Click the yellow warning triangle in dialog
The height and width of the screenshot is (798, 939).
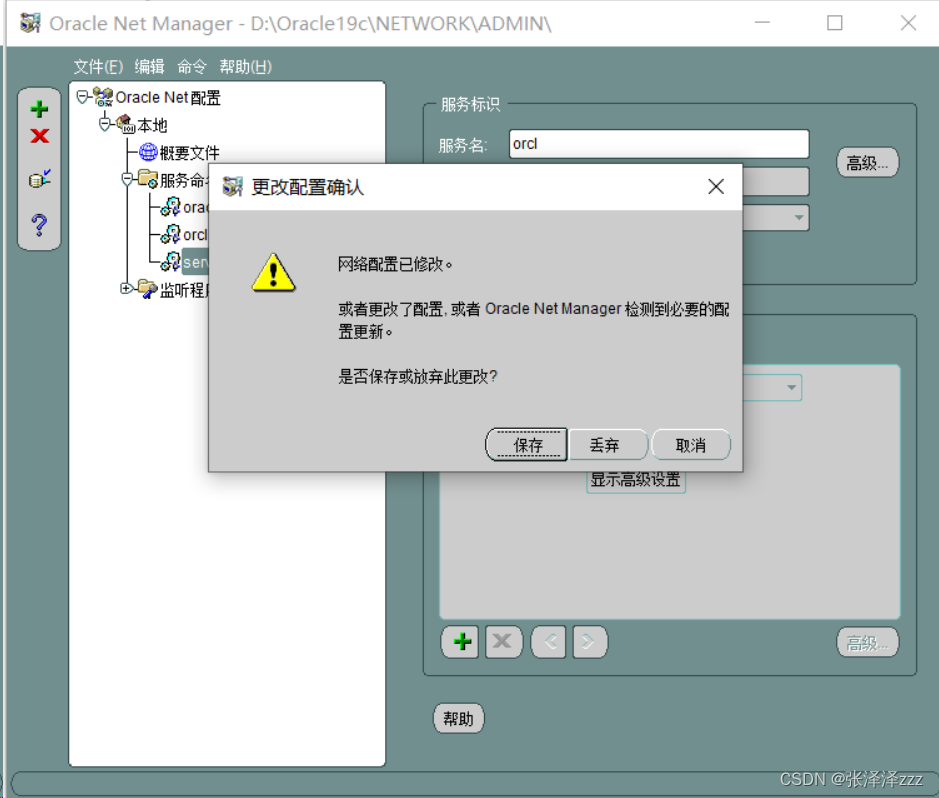274,273
